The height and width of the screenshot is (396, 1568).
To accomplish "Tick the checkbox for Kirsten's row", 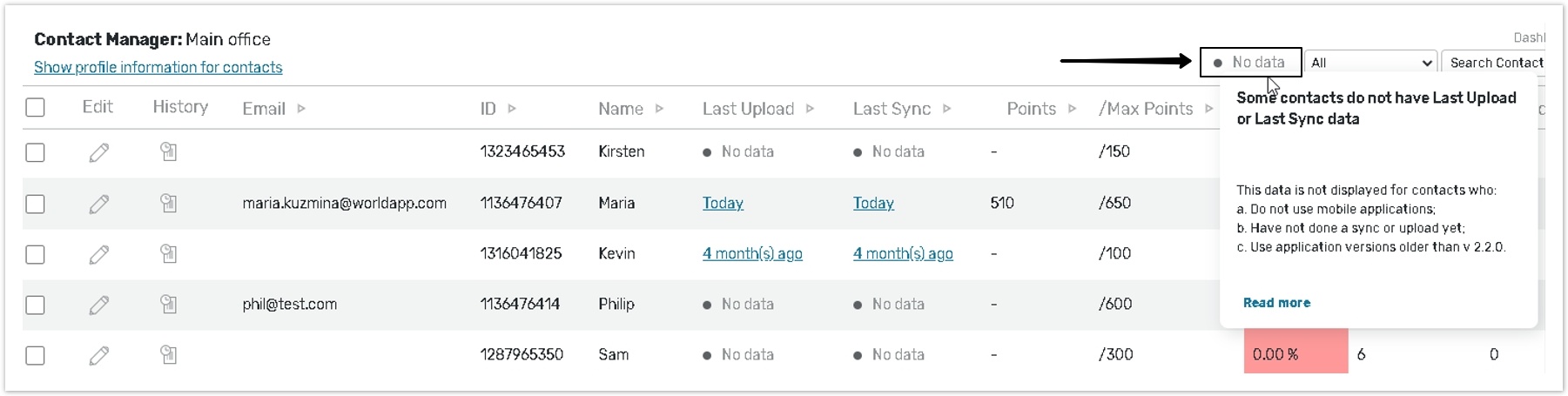I will [x=36, y=152].
